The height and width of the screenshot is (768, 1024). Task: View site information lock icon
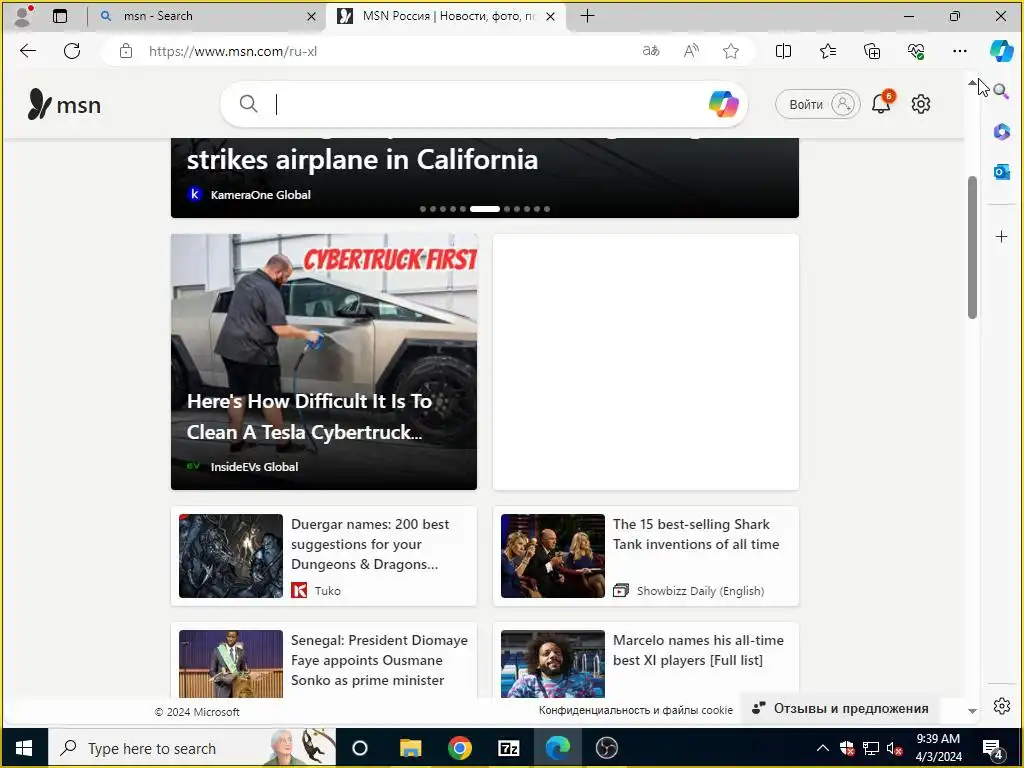[x=126, y=51]
